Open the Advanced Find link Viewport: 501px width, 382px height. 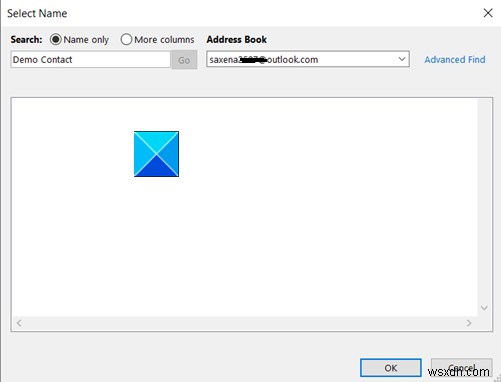[455, 60]
